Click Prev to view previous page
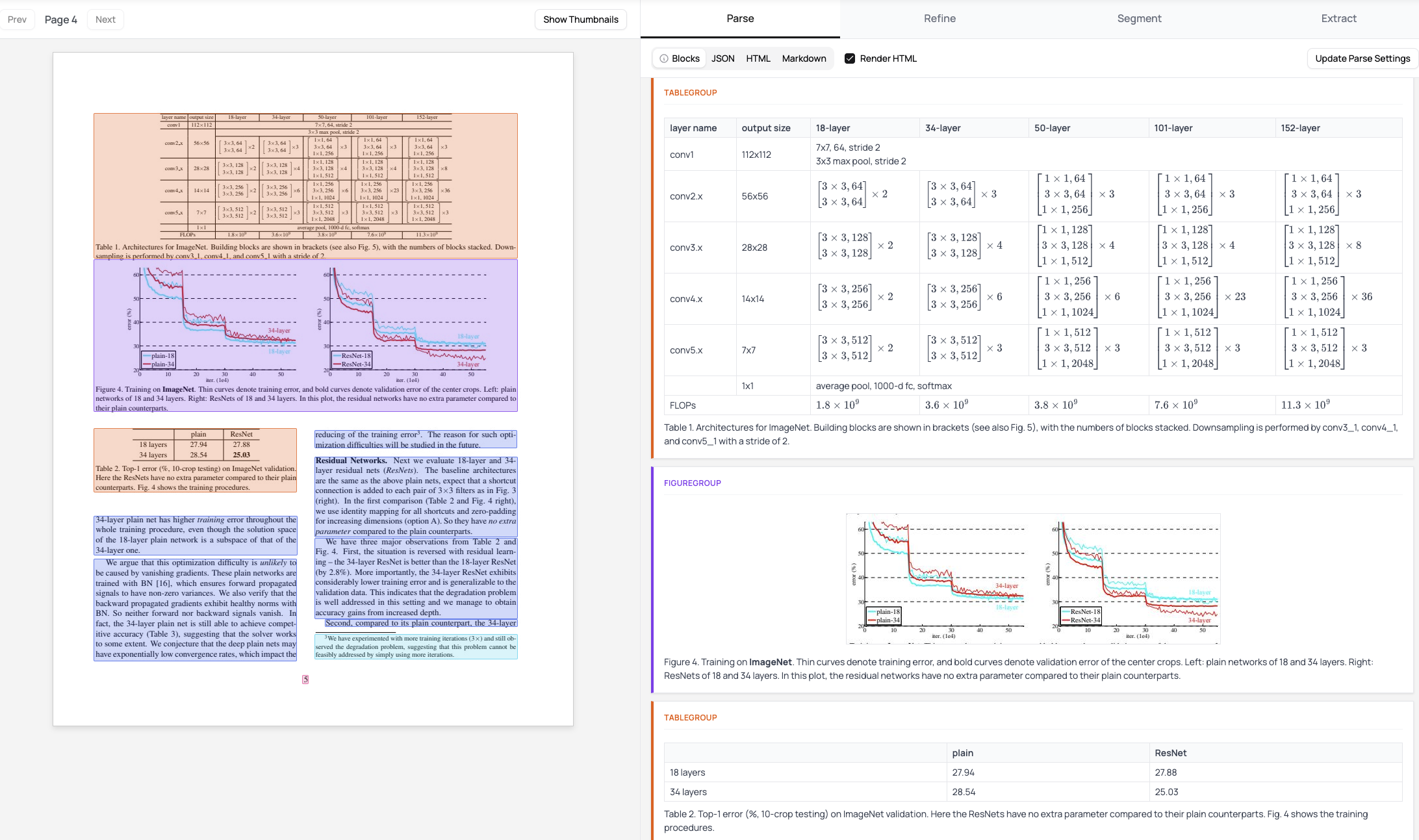This screenshot has height=840, width=1419. (x=18, y=19)
